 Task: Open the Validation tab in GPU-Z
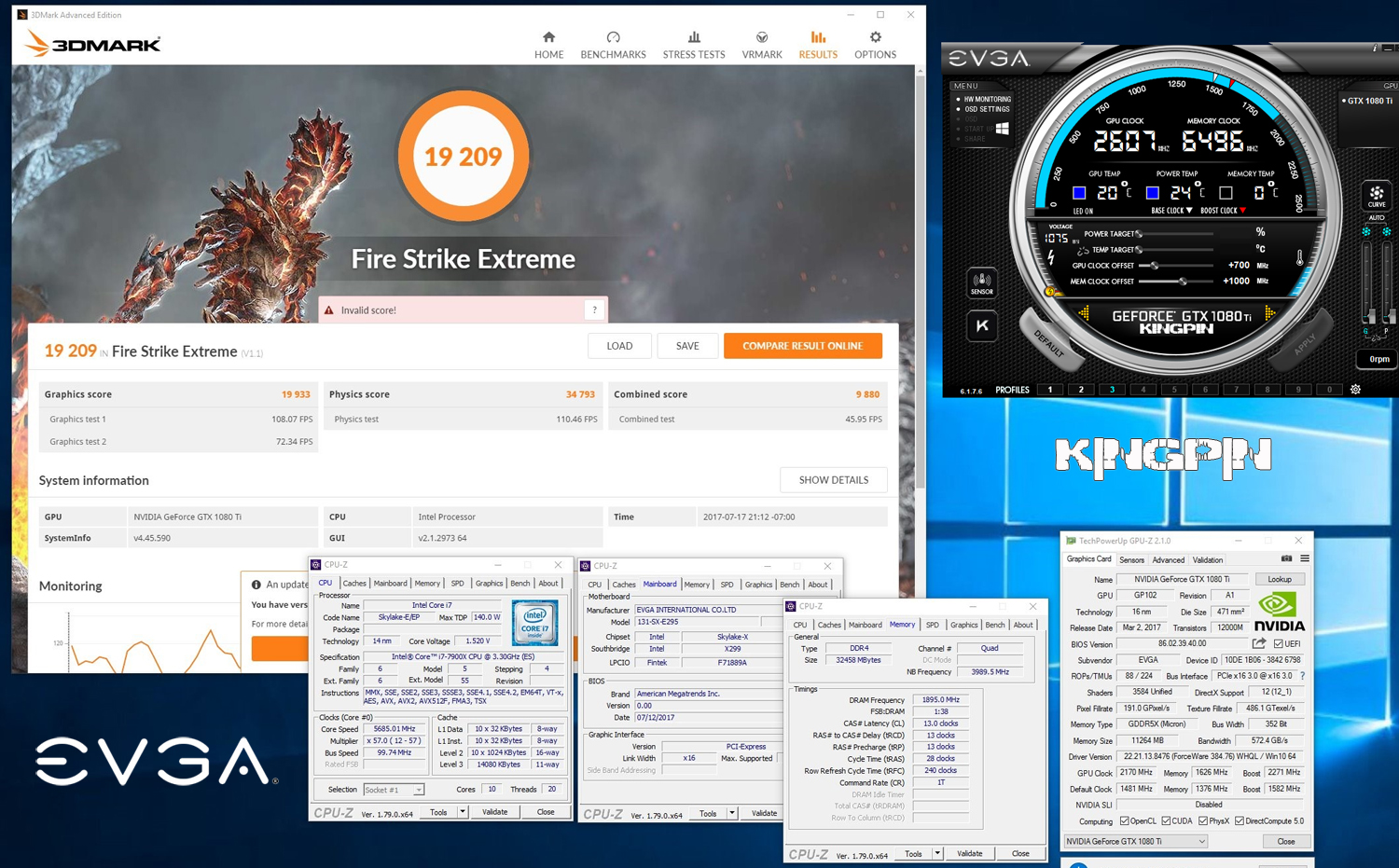click(x=1208, y=560)
